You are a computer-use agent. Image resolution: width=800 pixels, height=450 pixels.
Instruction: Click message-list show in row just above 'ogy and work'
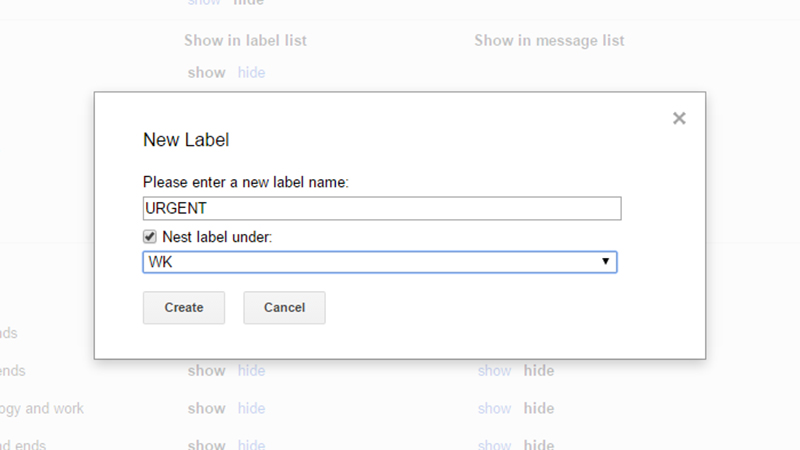[x=494, y=370]
